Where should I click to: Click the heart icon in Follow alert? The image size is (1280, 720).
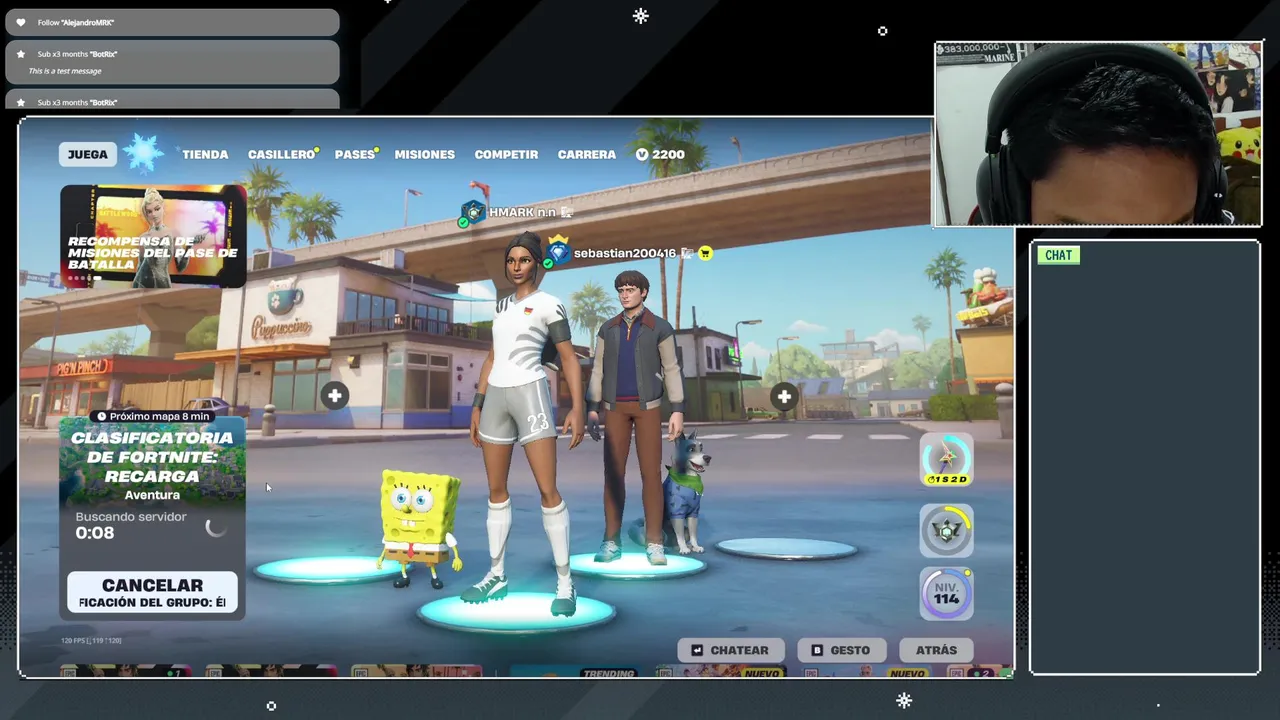click(21, 22)
